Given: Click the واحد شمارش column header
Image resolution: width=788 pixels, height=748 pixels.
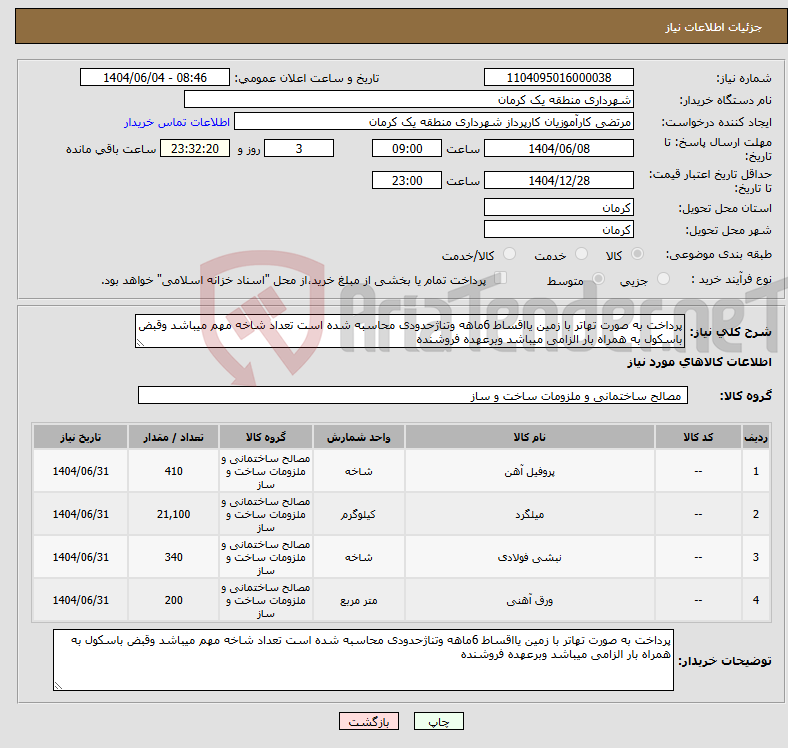Looking at the screenshot, I should (x=358, y=437).
